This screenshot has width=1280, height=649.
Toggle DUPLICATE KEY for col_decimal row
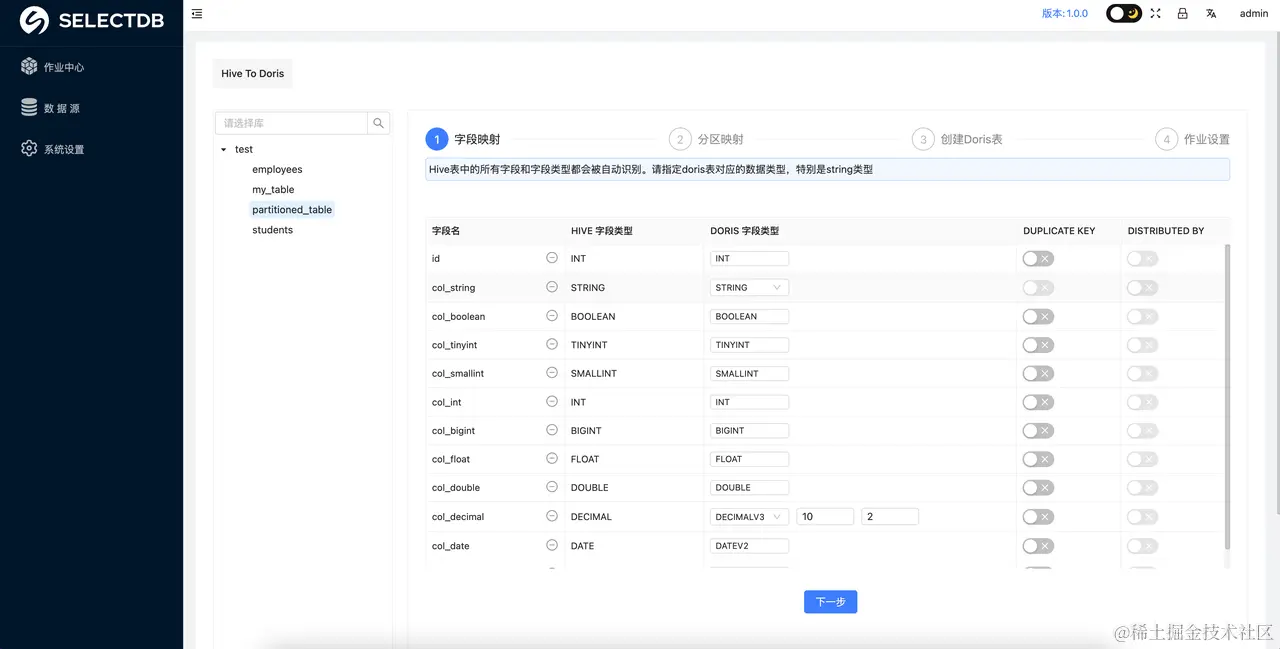[x=1038, y=517]
